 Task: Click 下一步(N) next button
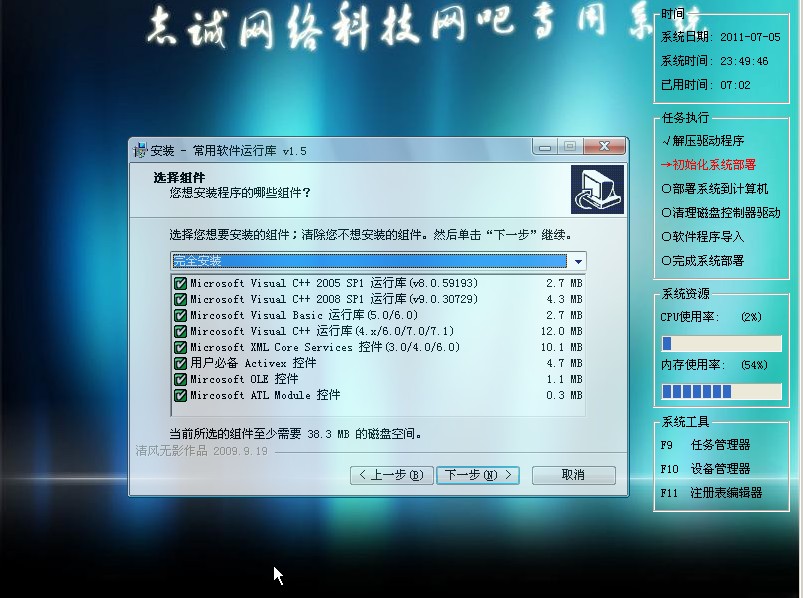tap(478, 475)
